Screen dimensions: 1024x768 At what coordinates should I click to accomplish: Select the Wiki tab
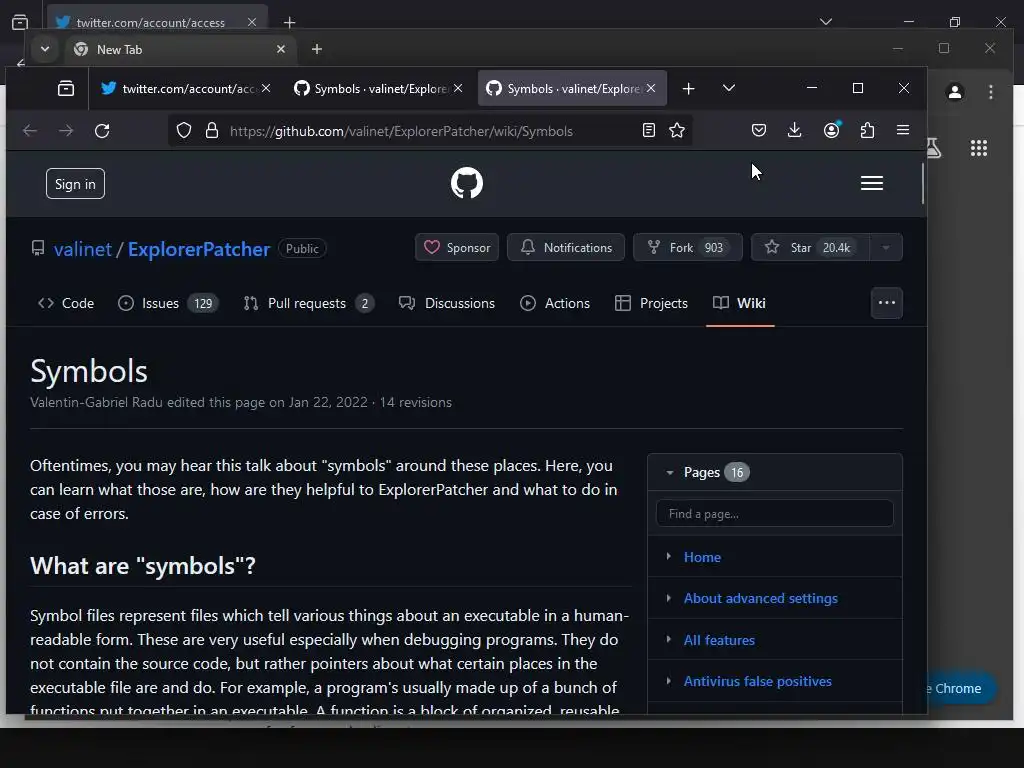[739, 303]
